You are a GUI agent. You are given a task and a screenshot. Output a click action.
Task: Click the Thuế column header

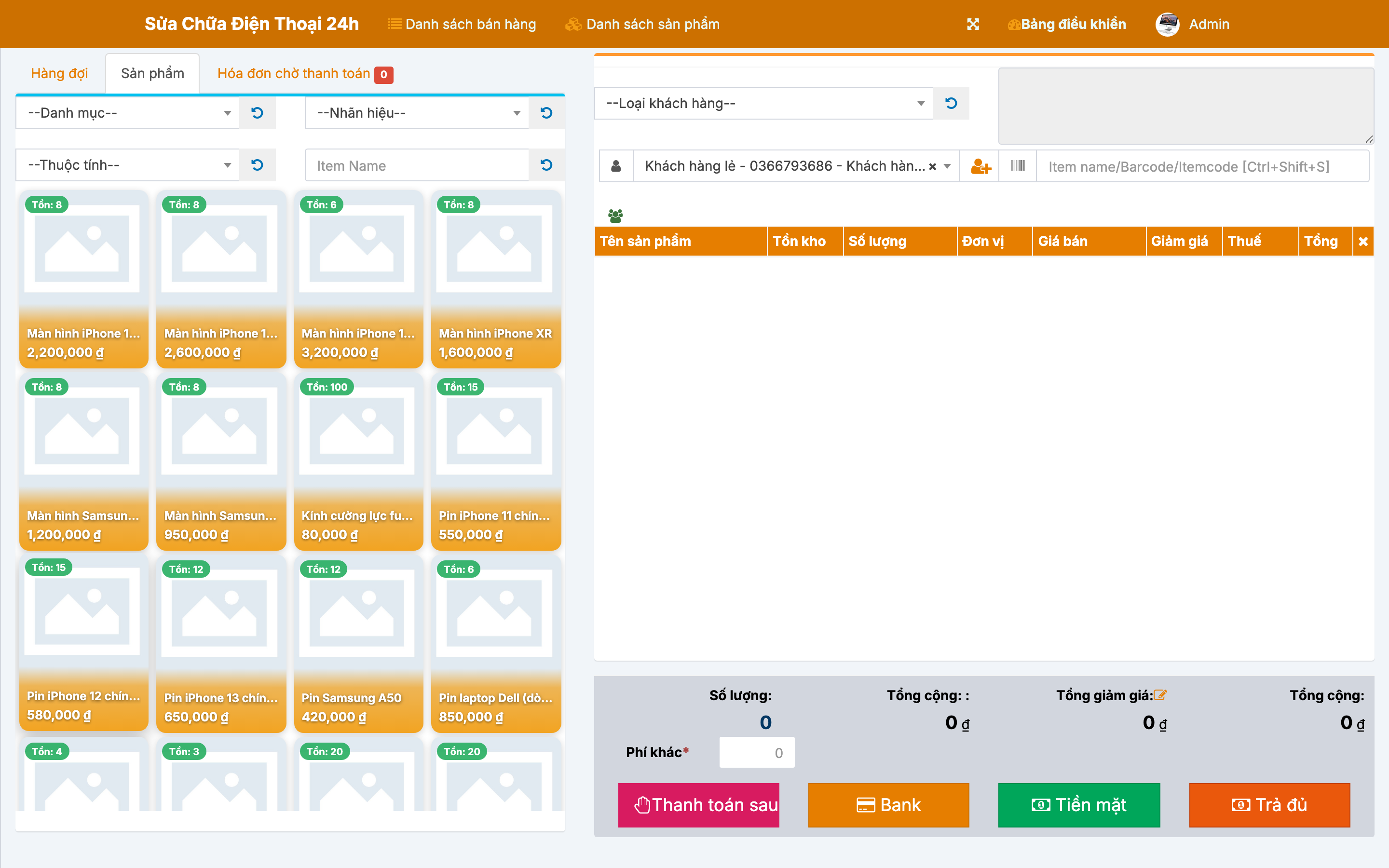1260,241
